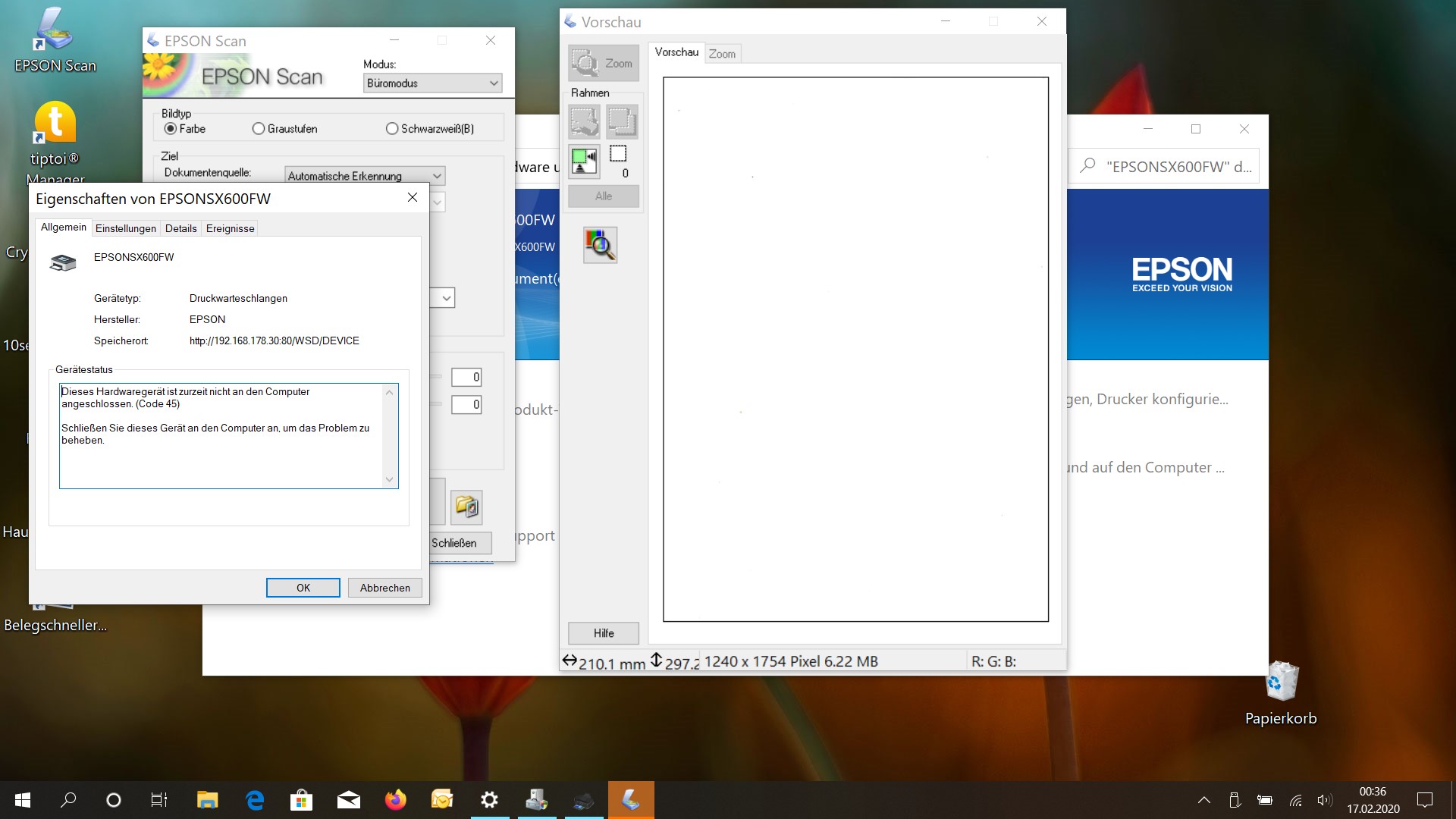The width and height of the screenshot is (1456, 819).
Task: Click the file save settings folder icon
Action: 466,507
